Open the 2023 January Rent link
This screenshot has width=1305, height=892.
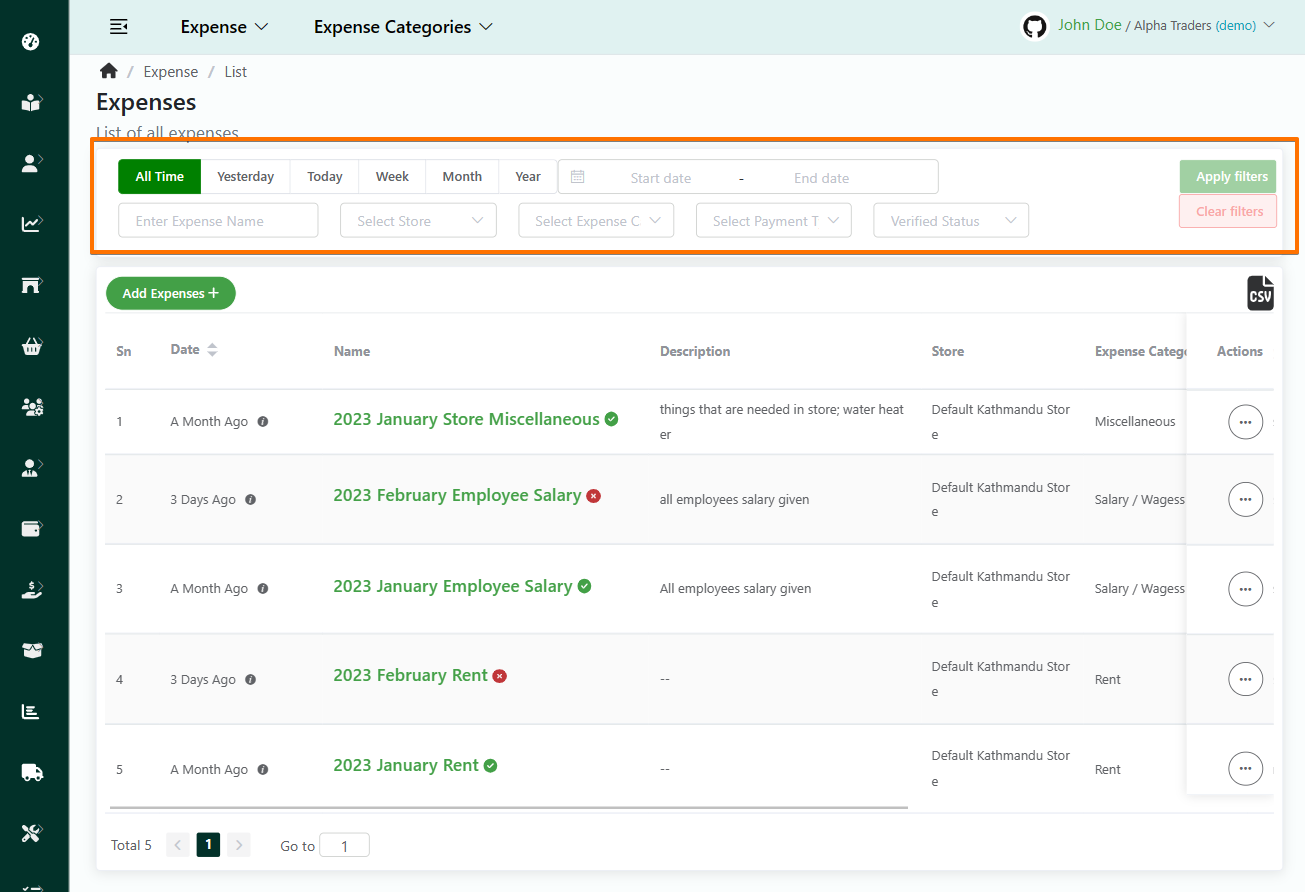click(406, 765)
